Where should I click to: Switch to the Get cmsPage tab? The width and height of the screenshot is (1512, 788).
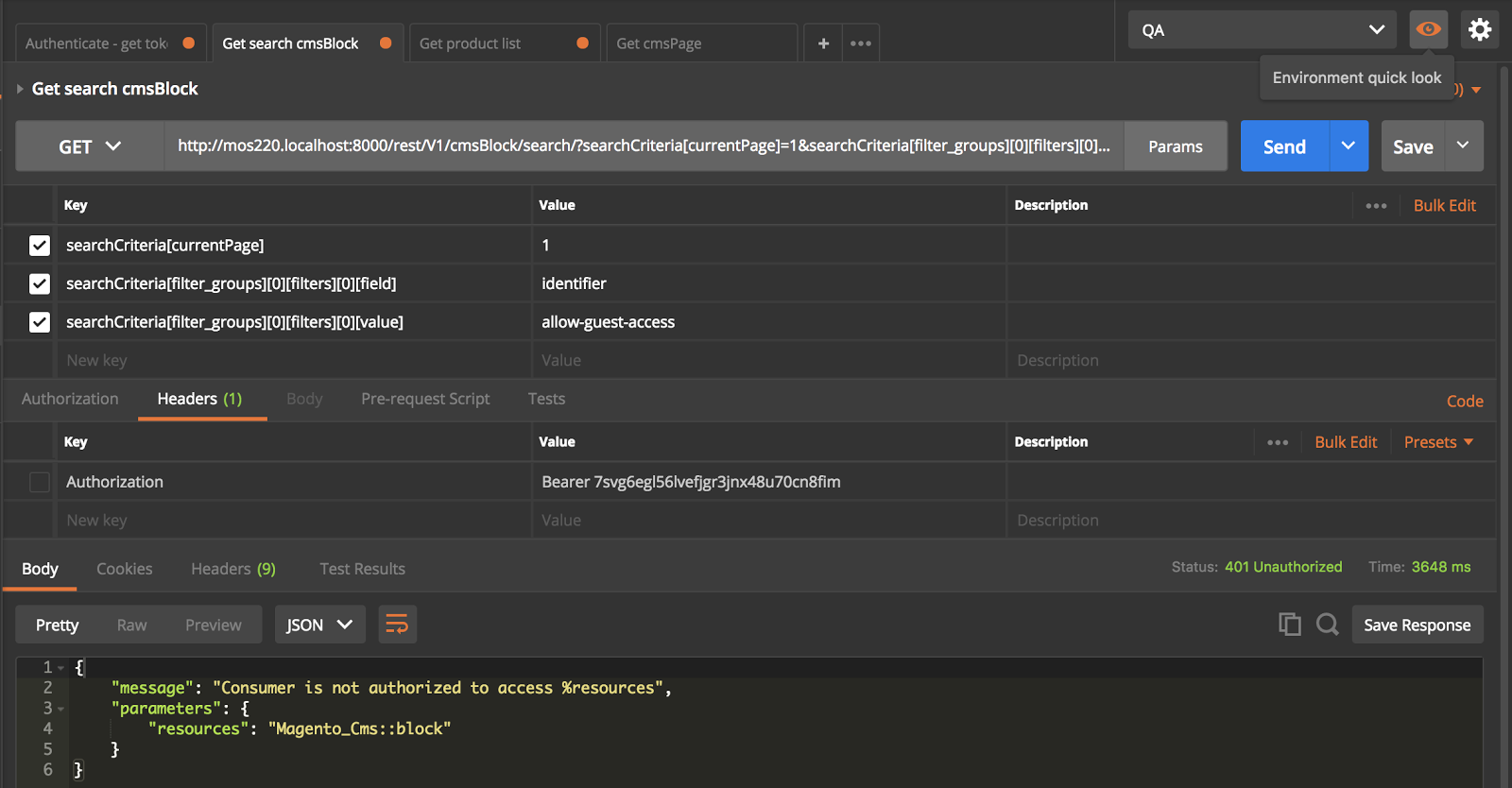tap(701, 43)
